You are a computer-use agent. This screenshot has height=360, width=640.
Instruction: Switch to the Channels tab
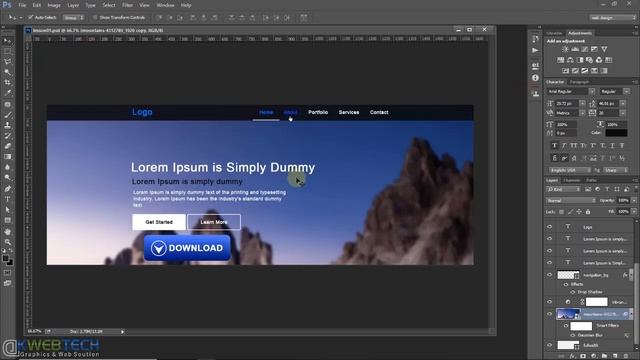pos(571,180)
